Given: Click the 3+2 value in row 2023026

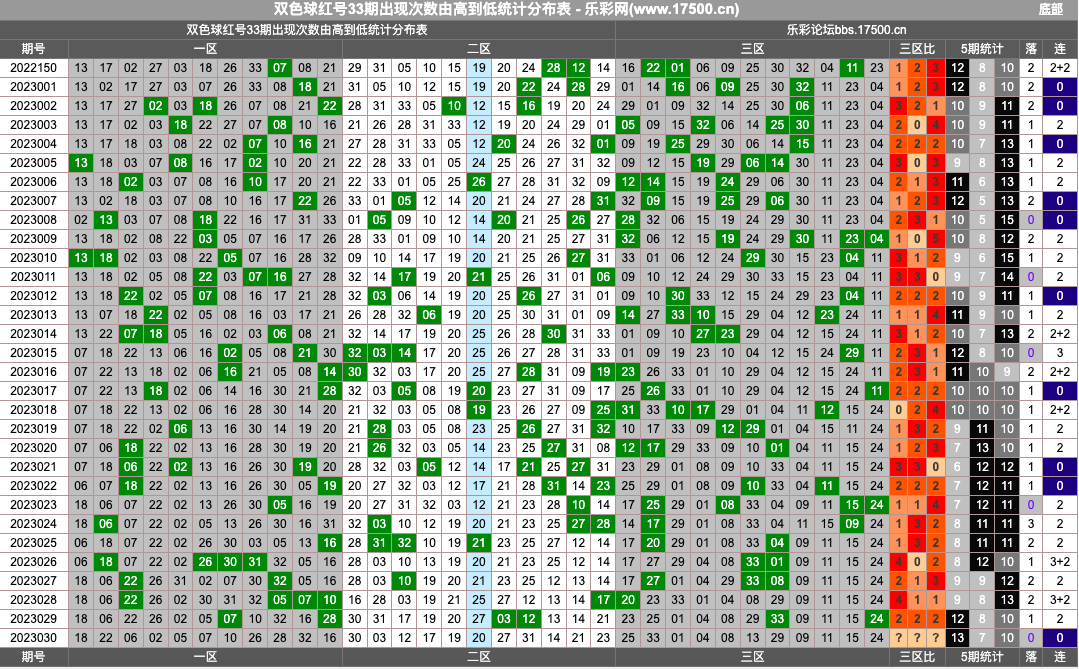Looking at the screenshot, I should pyautogui.click(x=1060, y=562).
